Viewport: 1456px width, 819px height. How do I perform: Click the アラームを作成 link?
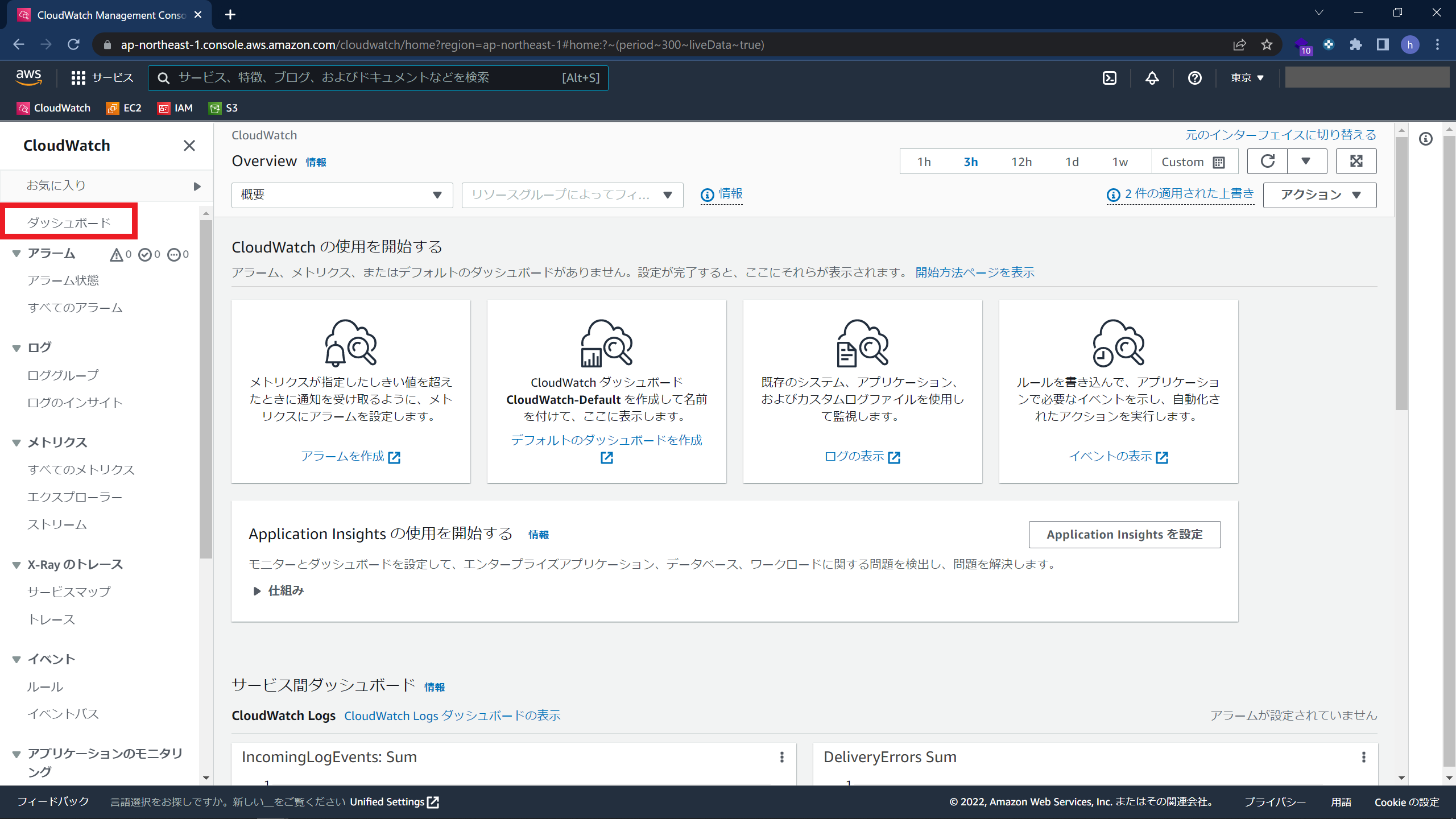[350, 457]
